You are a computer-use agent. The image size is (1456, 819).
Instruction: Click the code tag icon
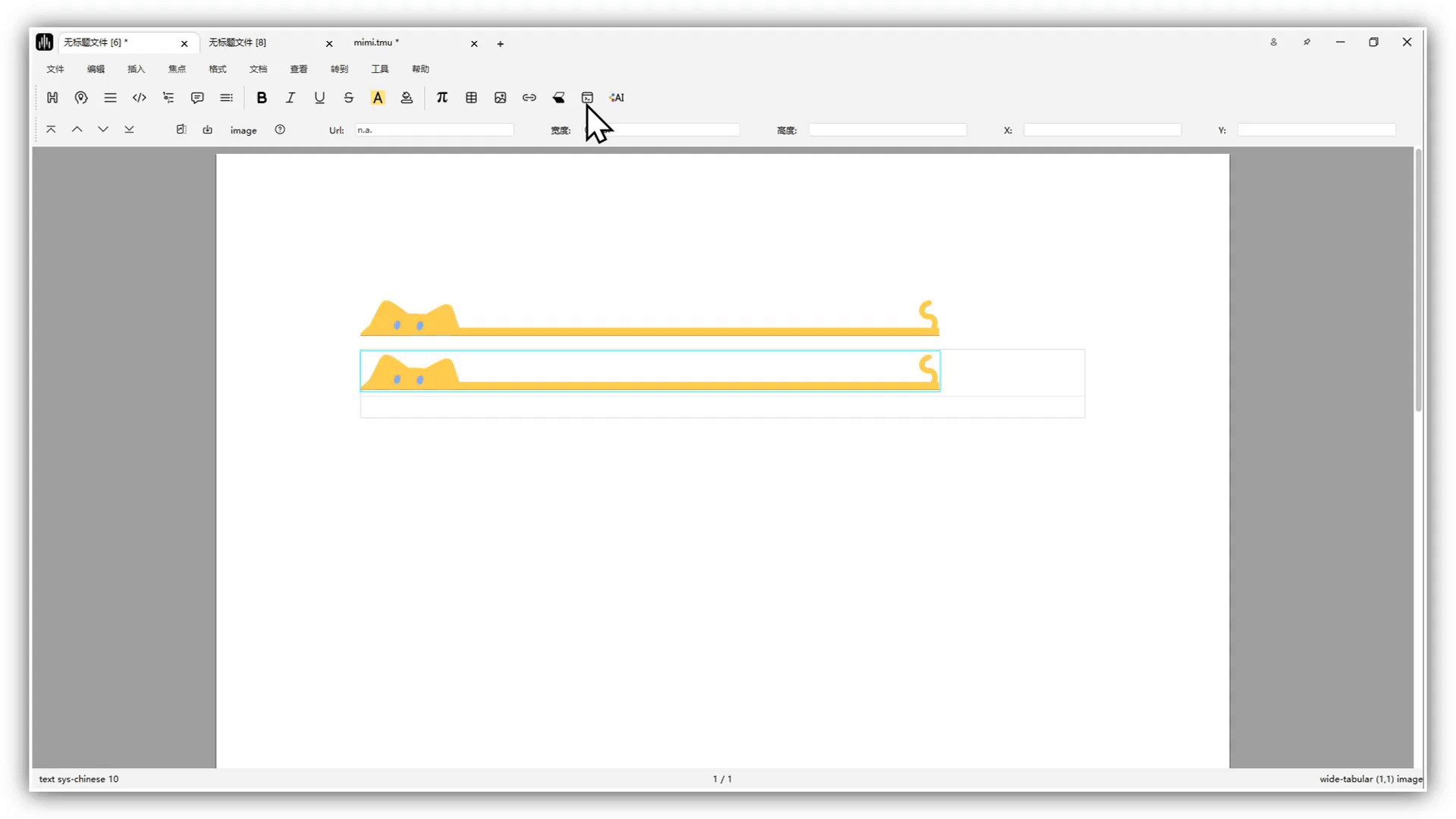point(140,98)
